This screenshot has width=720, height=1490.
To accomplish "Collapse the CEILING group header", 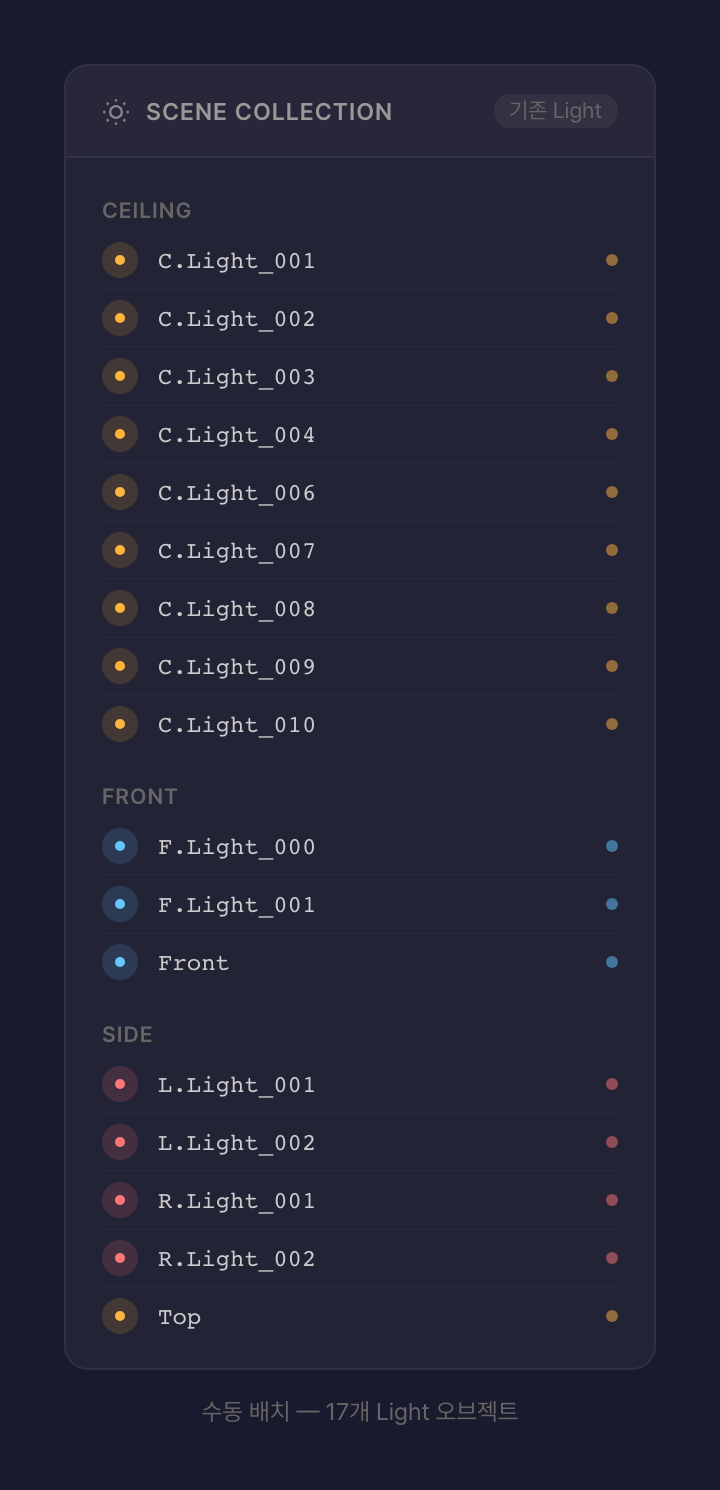I will pos(147,210).
